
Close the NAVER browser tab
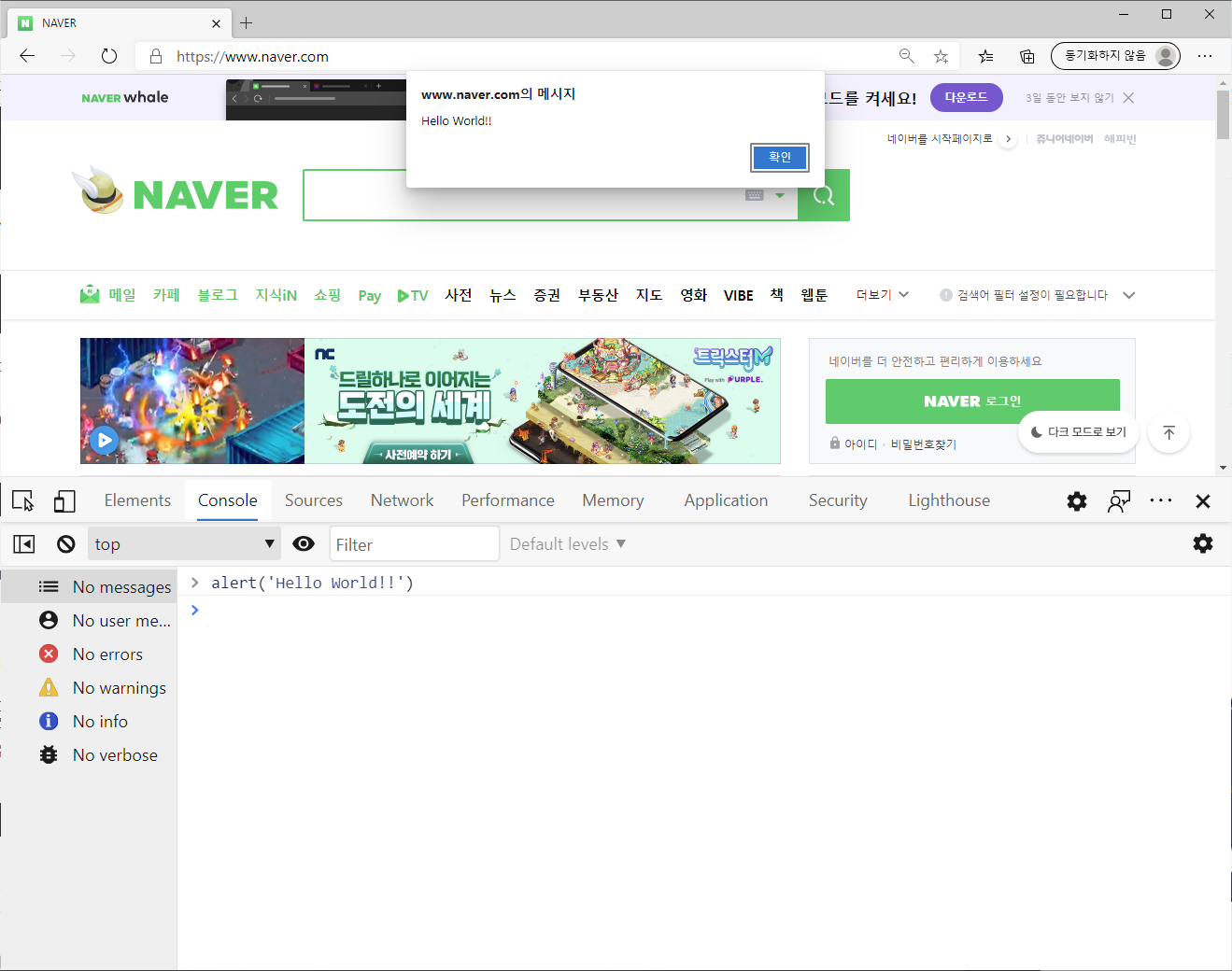[x=217, y=23]
